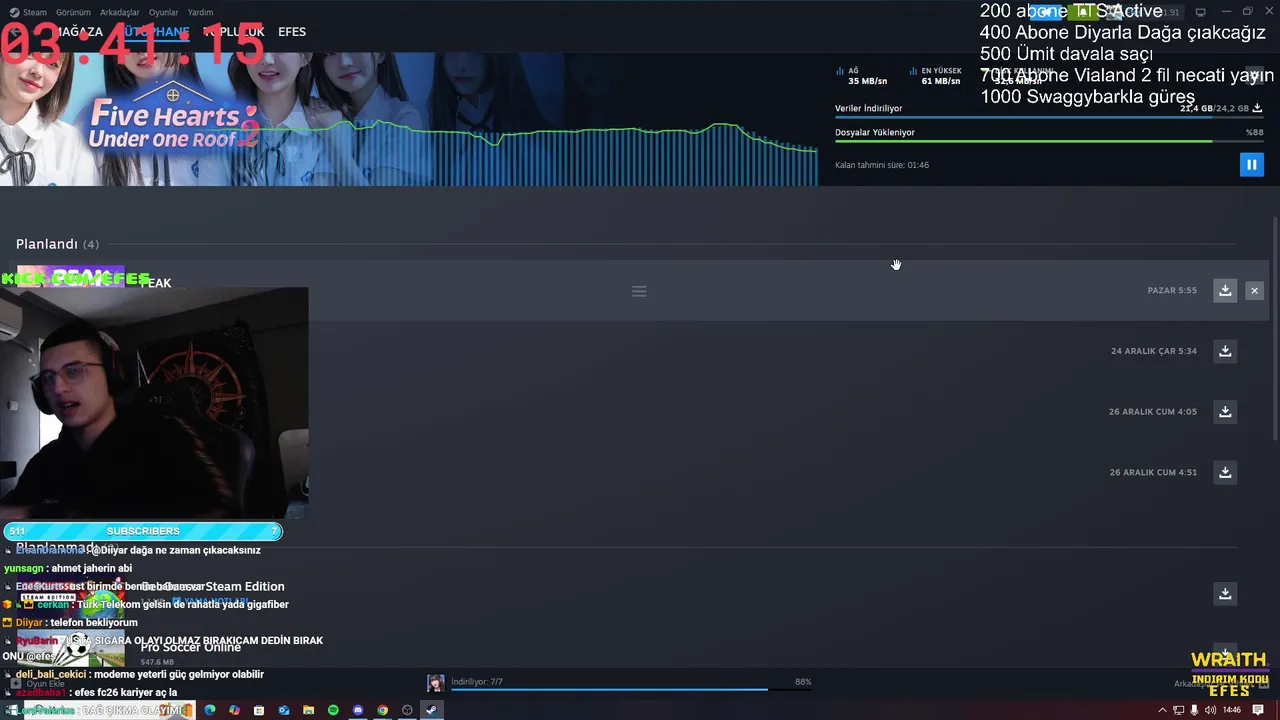
Task: Start PEAK download scheduled for PAZAR 5:55
Action: [1225, 290]
